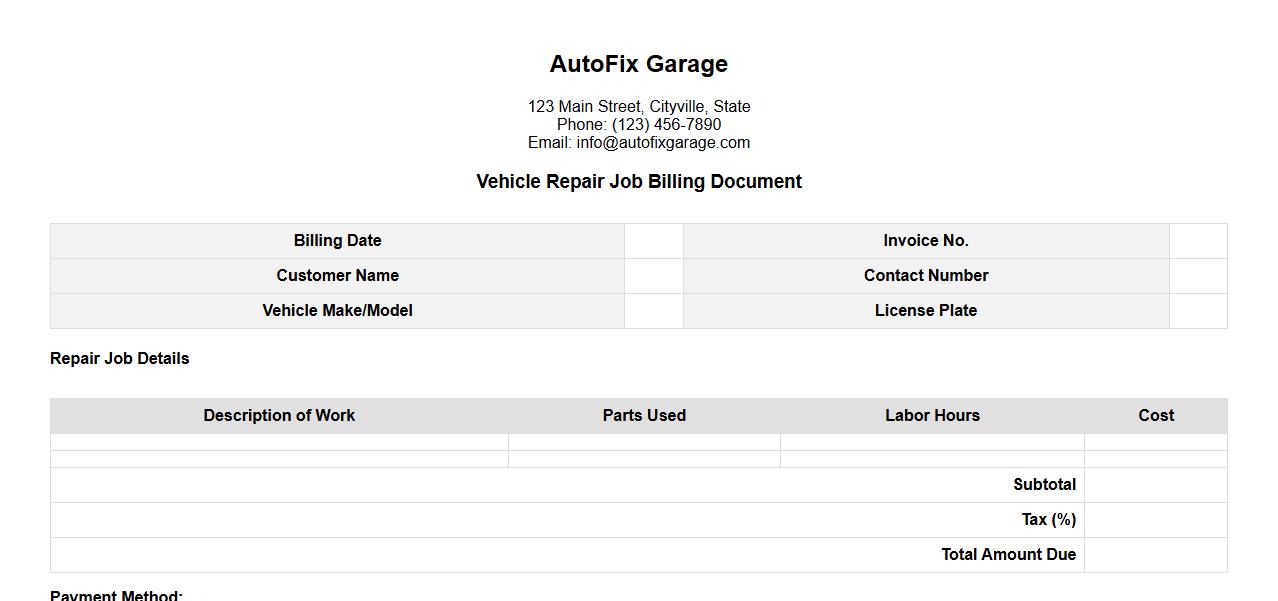The height and width of the screenshot is (601, 1278).
Task: Click the empty Vehicle Make/Model value cell
Action: 654,311
